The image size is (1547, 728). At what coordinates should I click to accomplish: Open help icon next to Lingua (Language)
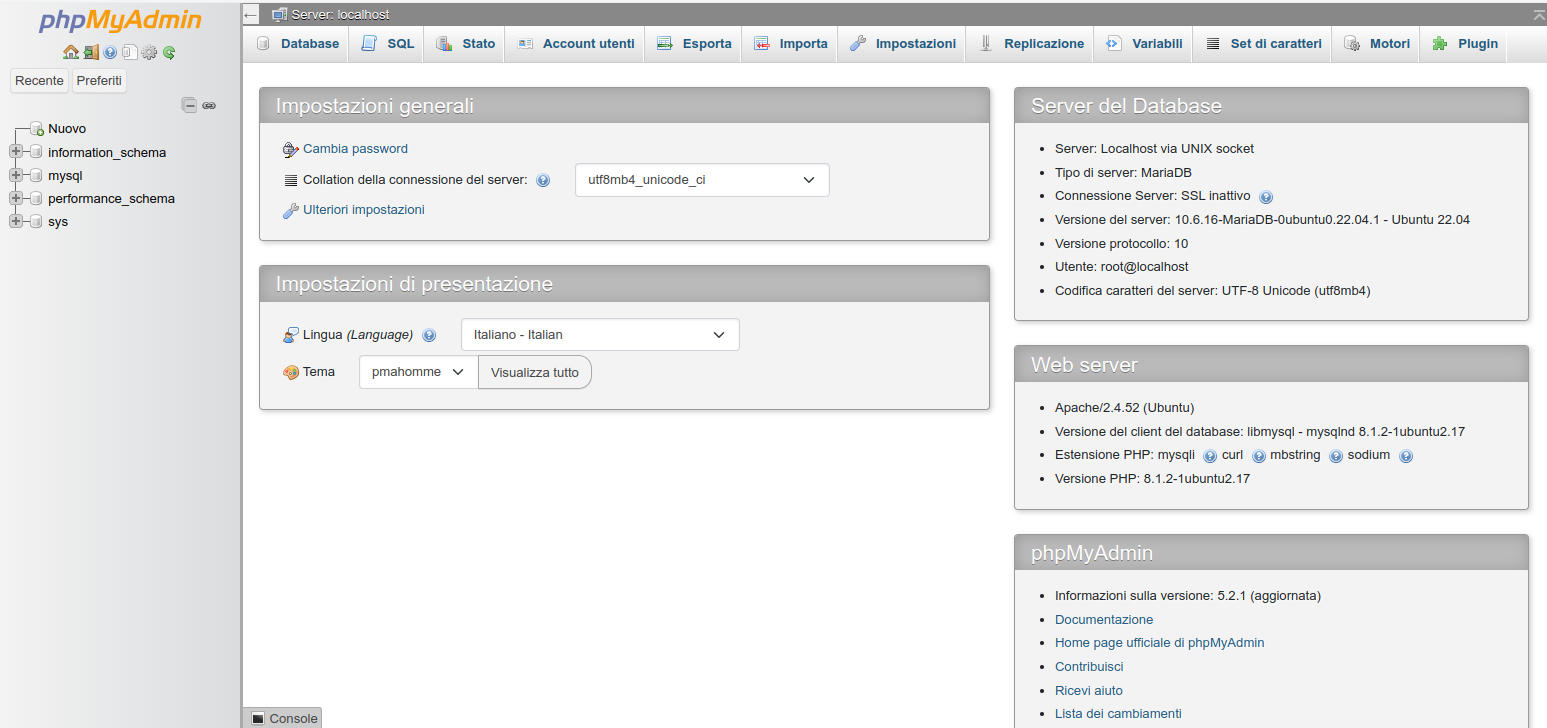coord(429,336)
